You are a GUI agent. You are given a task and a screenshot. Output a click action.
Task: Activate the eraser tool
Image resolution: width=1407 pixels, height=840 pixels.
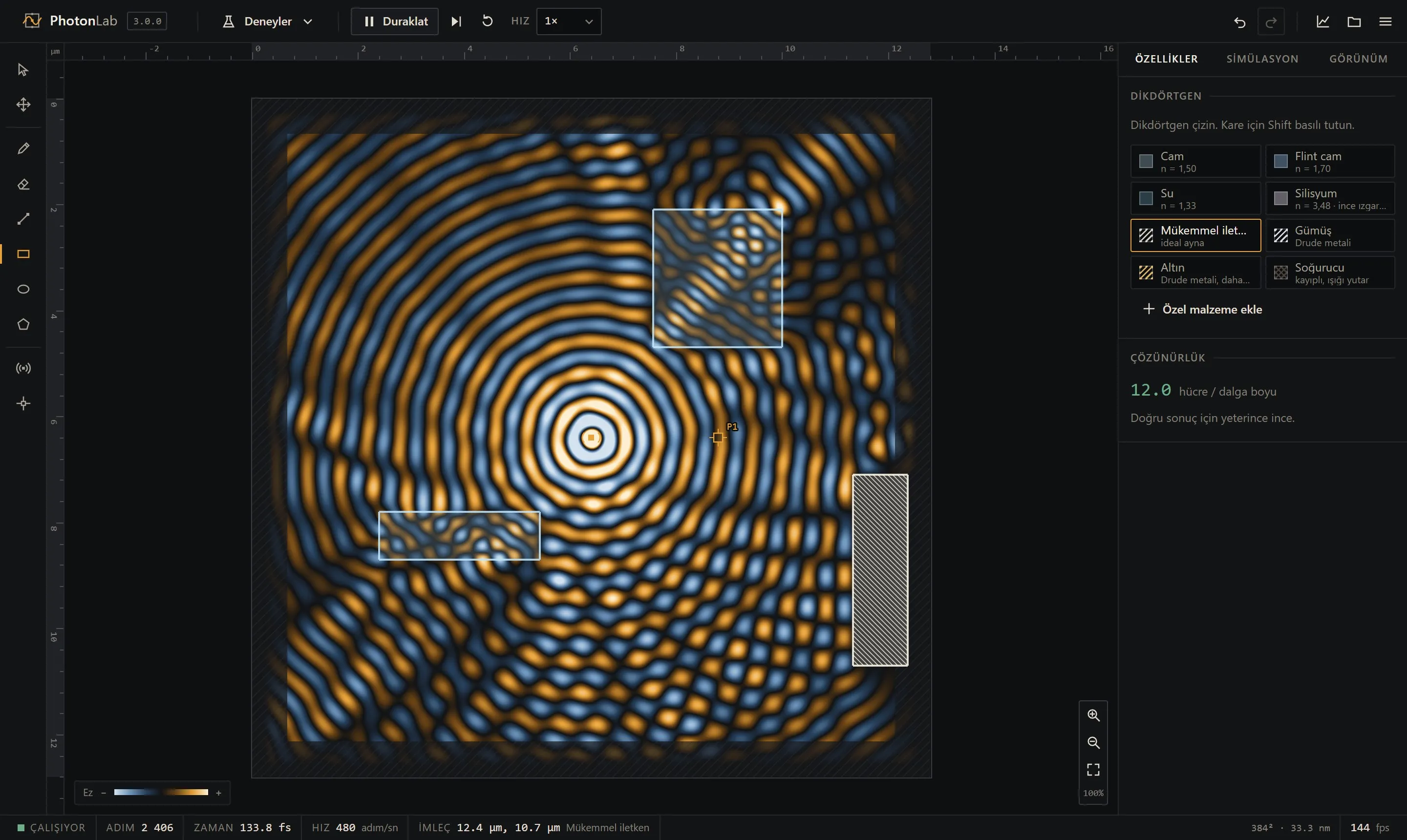tap(23, 184)
